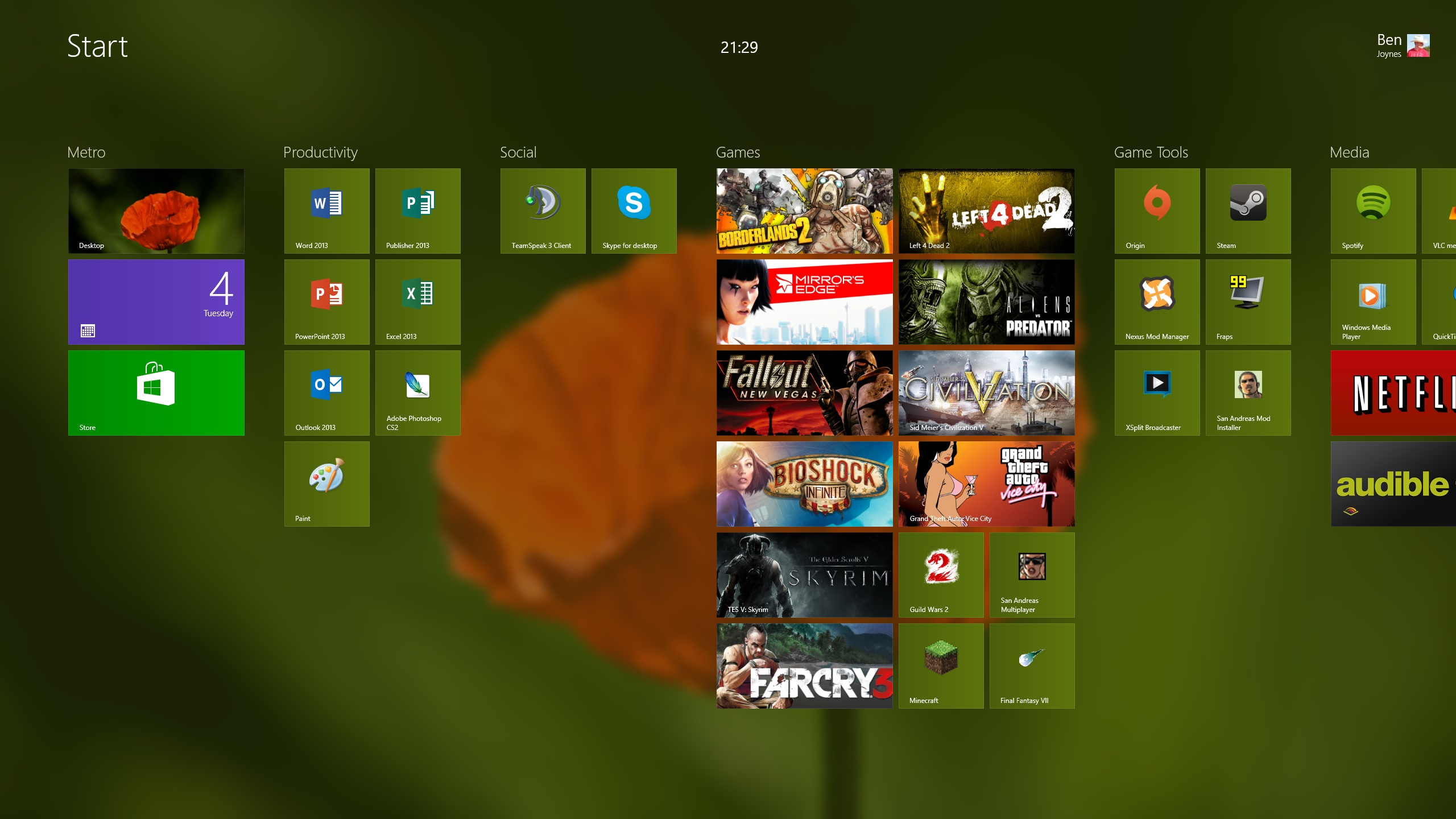Open Skype for desktop
The width and height of the screenshot is (1456, 819).
click(634, 210)
